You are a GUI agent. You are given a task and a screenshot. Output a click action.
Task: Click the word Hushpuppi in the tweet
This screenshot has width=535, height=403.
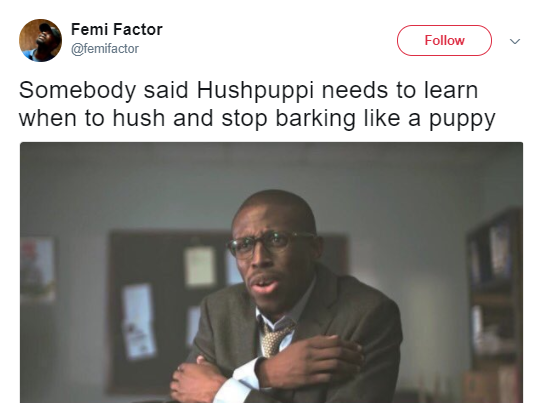point(255,91)
